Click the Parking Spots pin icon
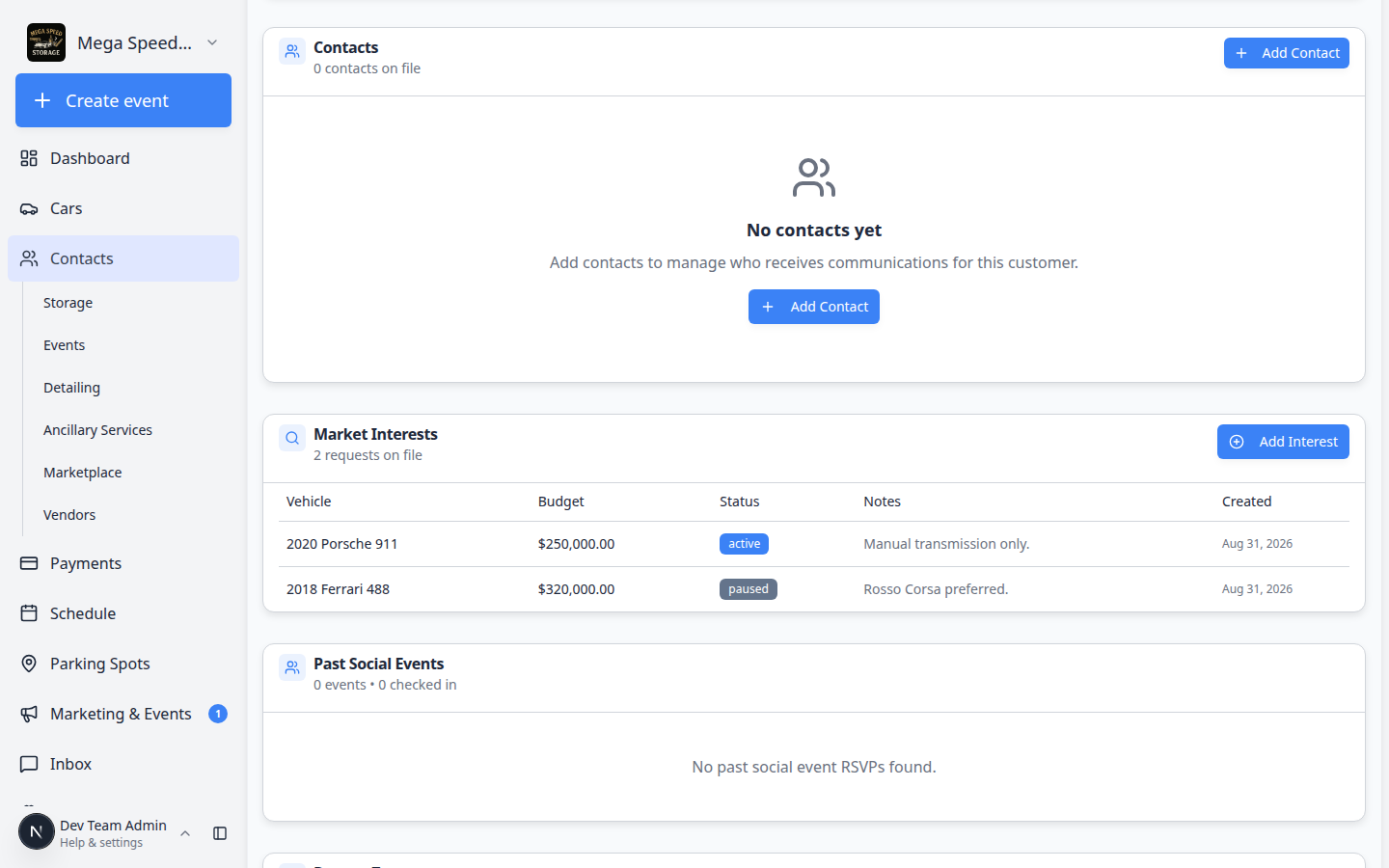The image size is (1389, 868). (29, 664)
